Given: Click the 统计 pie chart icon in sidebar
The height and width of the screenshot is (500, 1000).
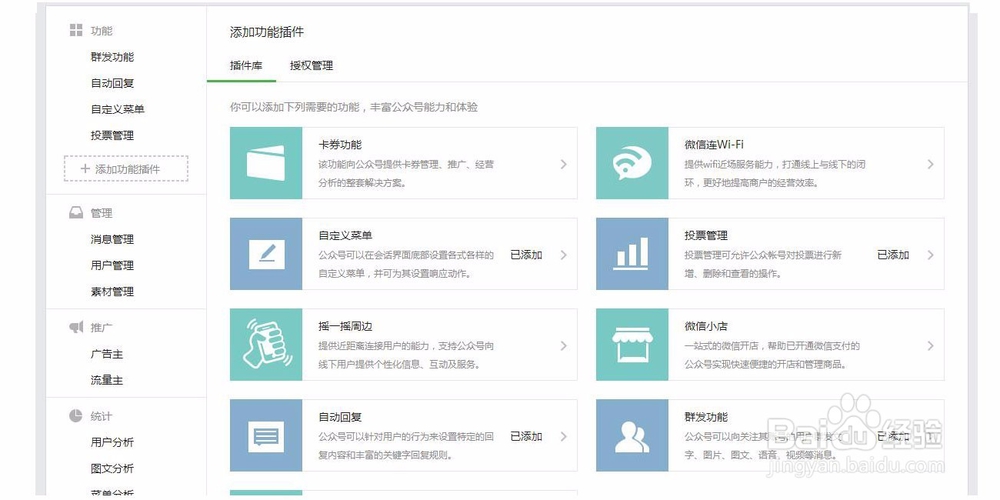Looking at the screenshot, I should 76,416.
